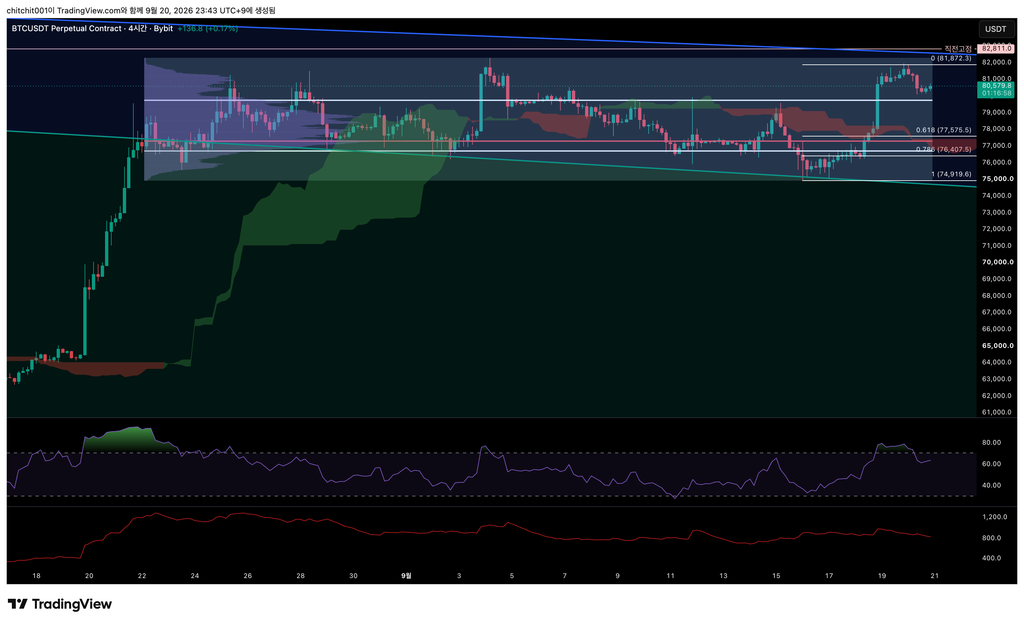Viewport: 1024px width, 624px height.
Task: Click the +136.8 (+0.17%) change text
Action: (208, 29)
